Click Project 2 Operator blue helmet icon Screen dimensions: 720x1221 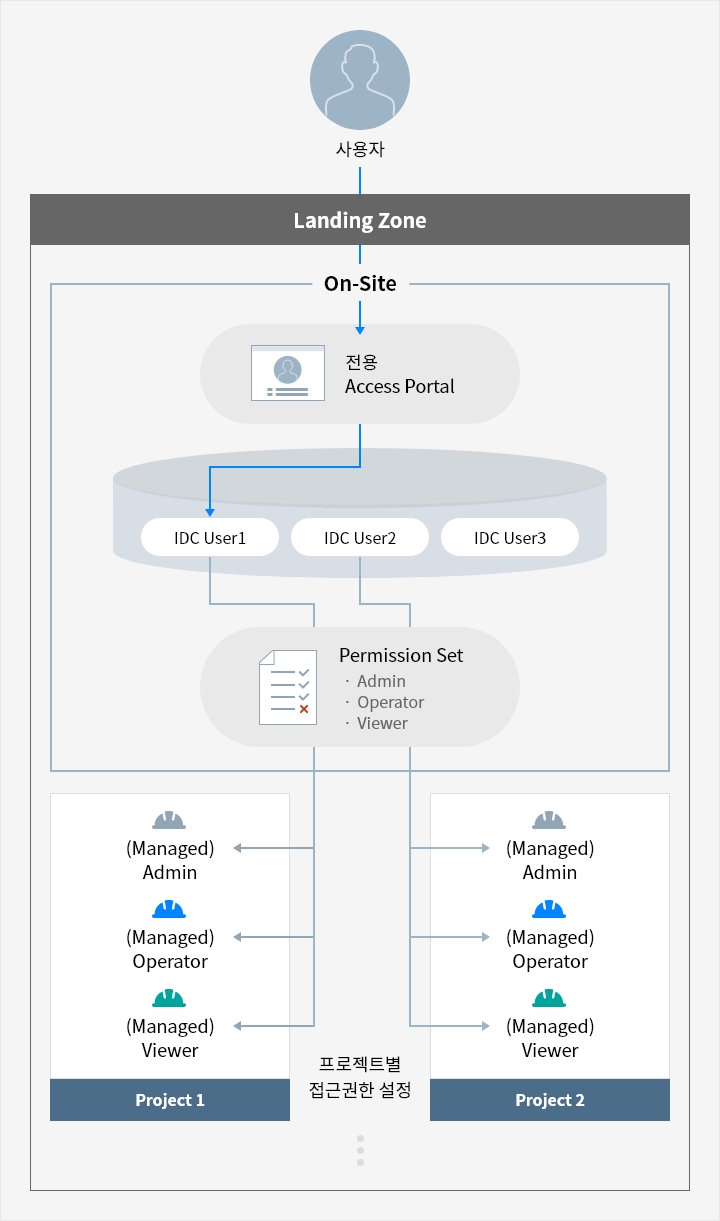click(x=550, y=909)
